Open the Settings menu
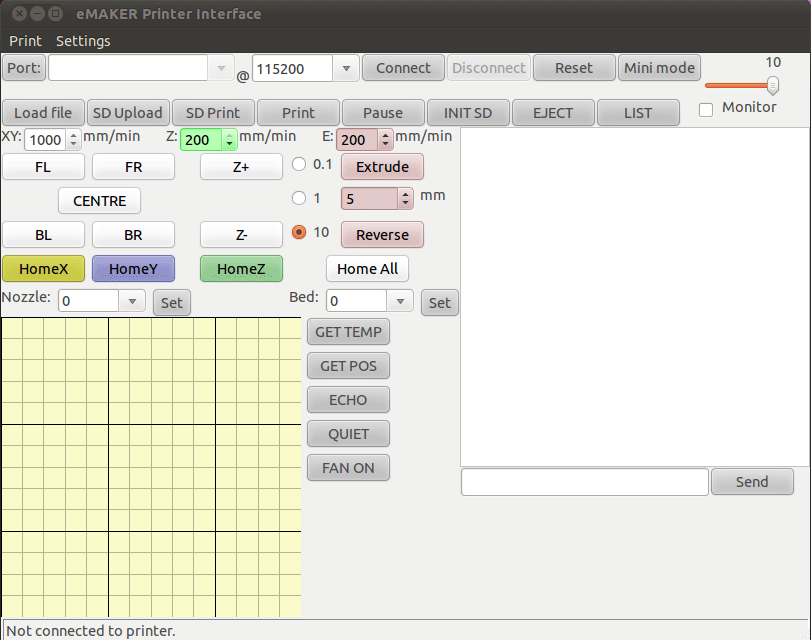 83,41
